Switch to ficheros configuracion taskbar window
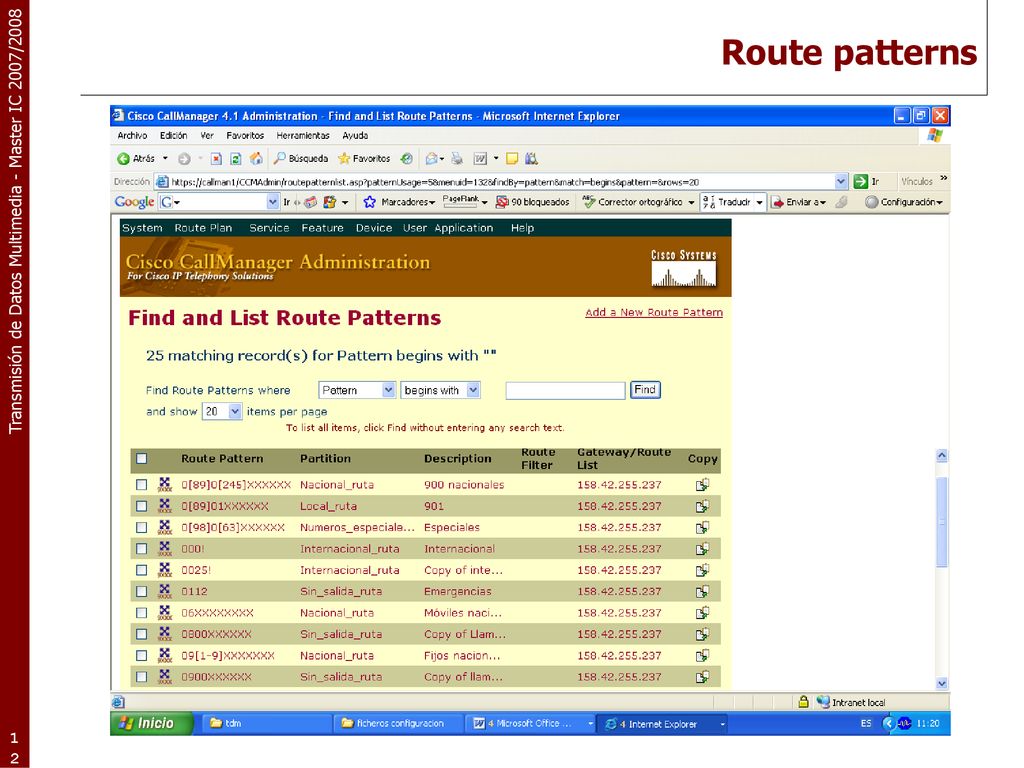The image size is (1024, 768). coord(400,724)
